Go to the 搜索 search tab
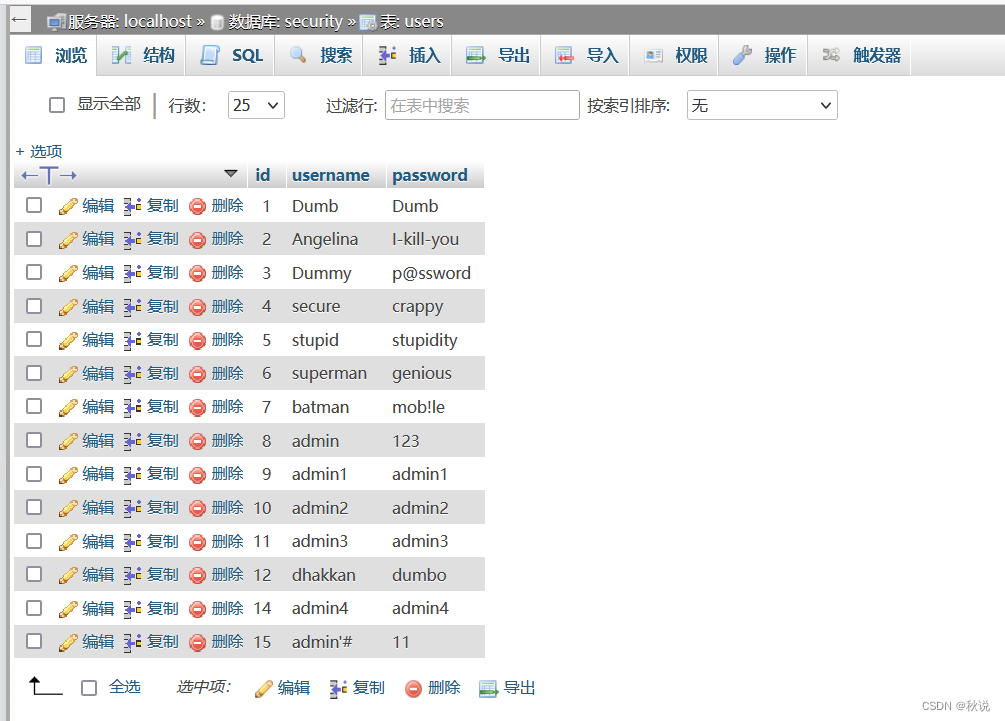The width and height of the screenshot is (1005, 721). click(x=321, y=56)
